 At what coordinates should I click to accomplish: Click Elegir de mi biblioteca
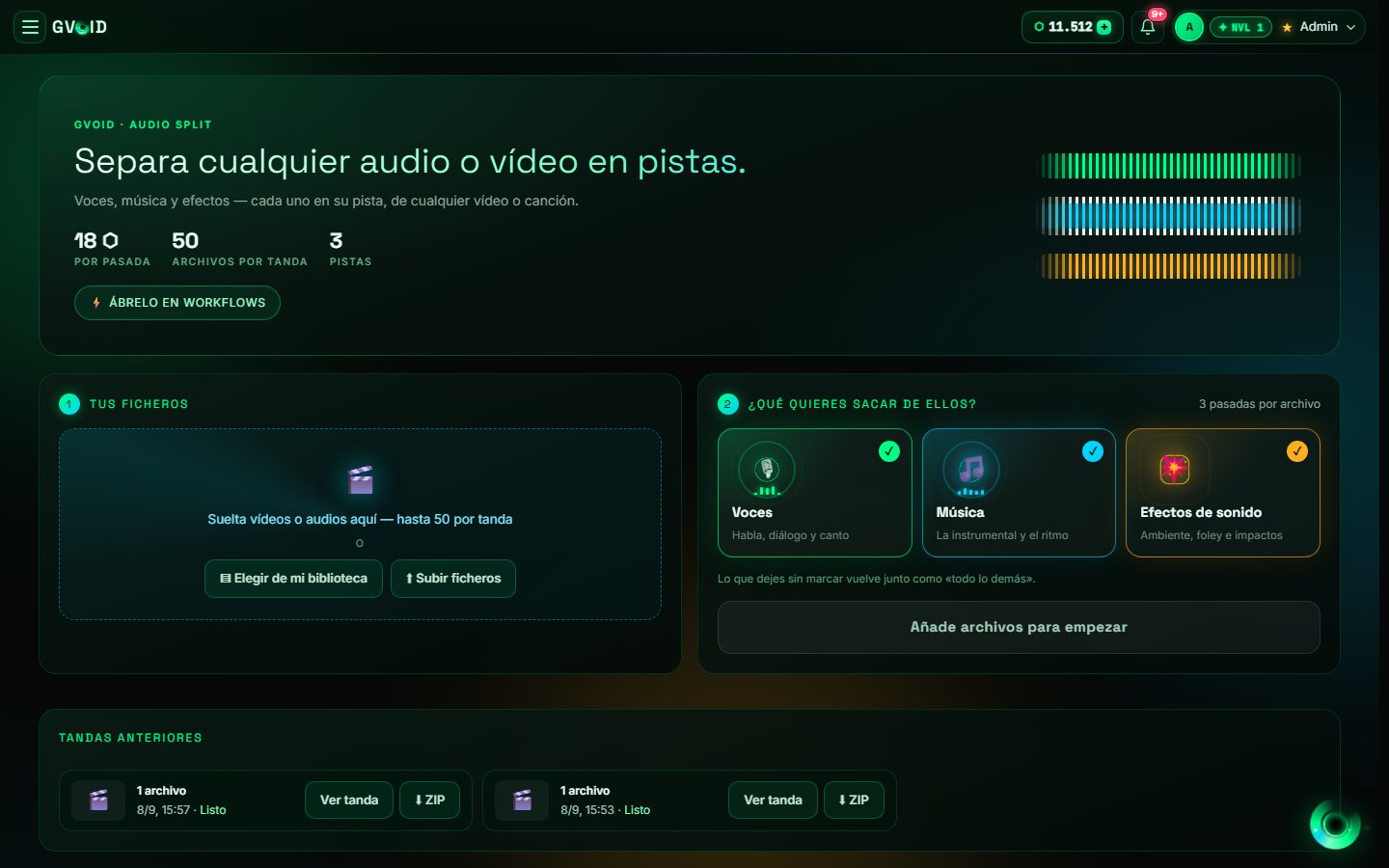[x=293, y=579]
